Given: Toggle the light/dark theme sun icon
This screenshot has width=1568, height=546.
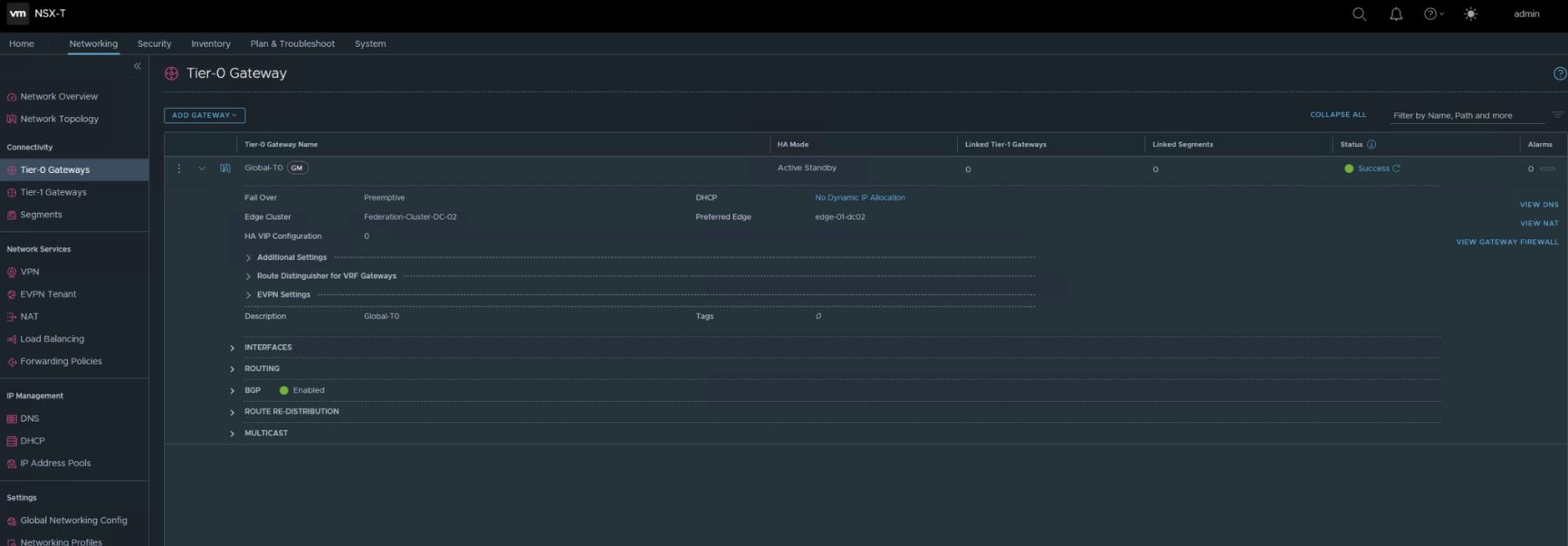Looking at the screenshot, I should tap(1470, 14).
